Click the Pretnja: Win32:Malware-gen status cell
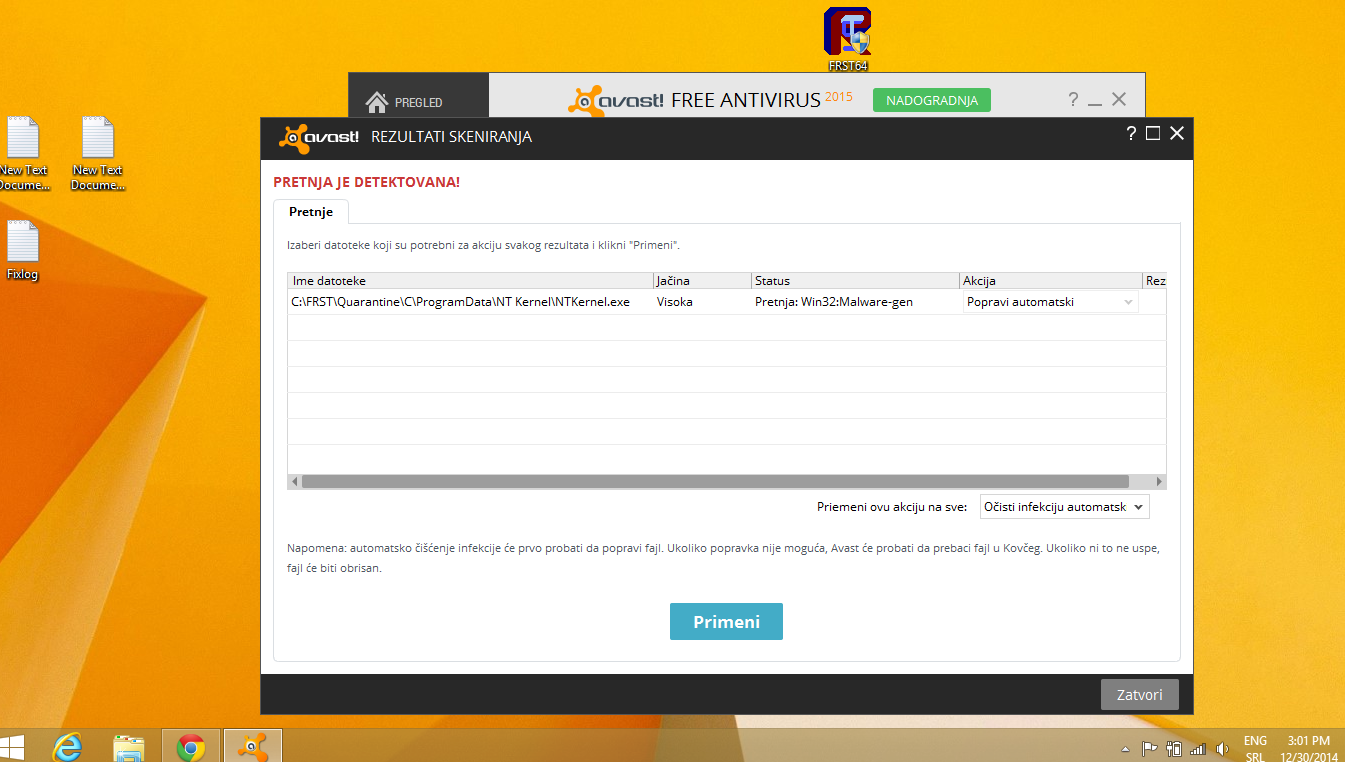Viewport: 1345px width, 762px height. point(834,302)
